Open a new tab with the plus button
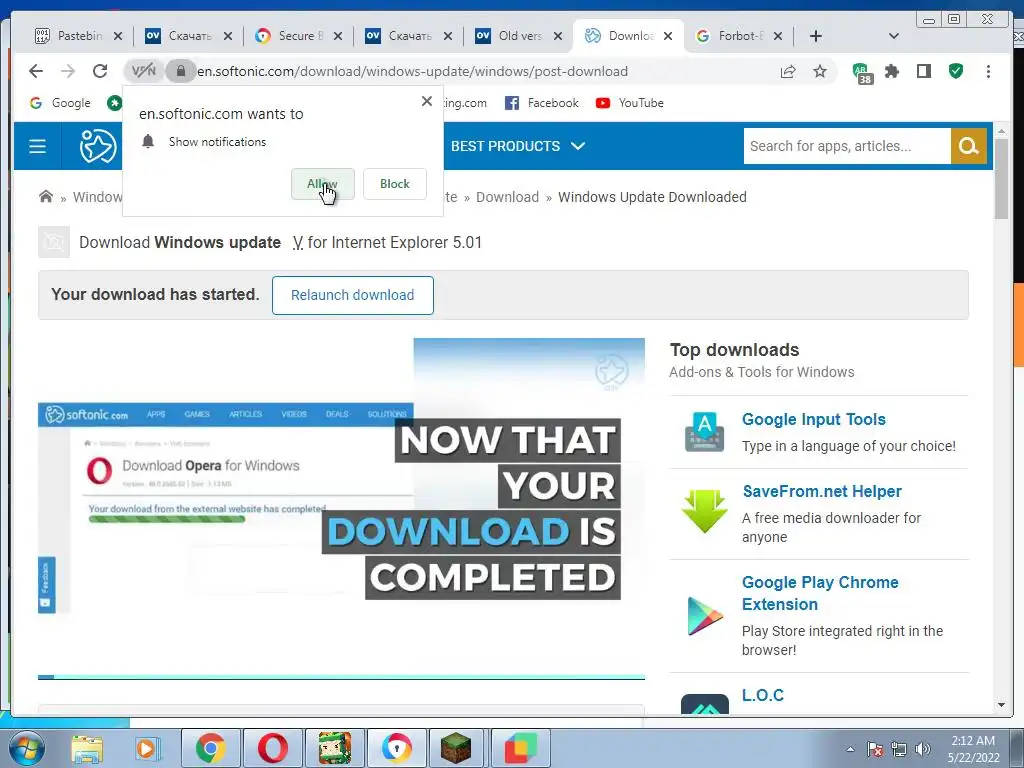Screen dimensions: 1024x768 [x=816, y=36]
